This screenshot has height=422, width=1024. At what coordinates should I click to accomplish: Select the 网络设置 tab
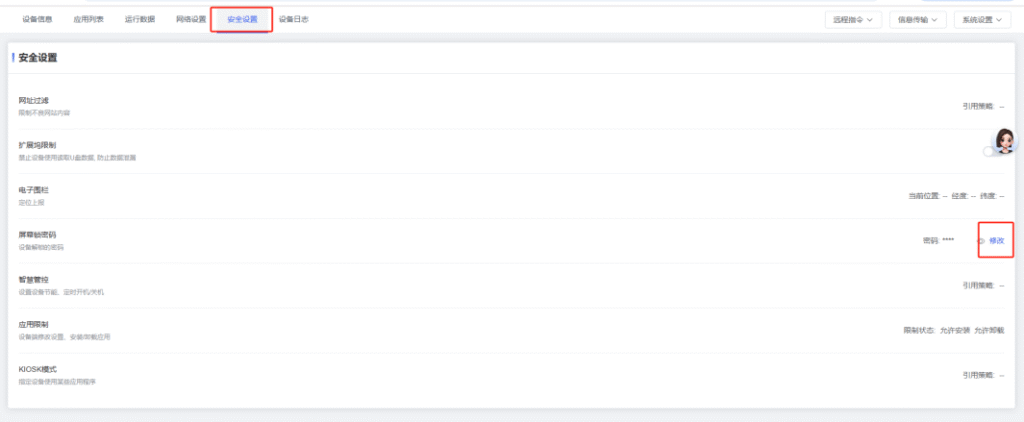coord(191,19)
